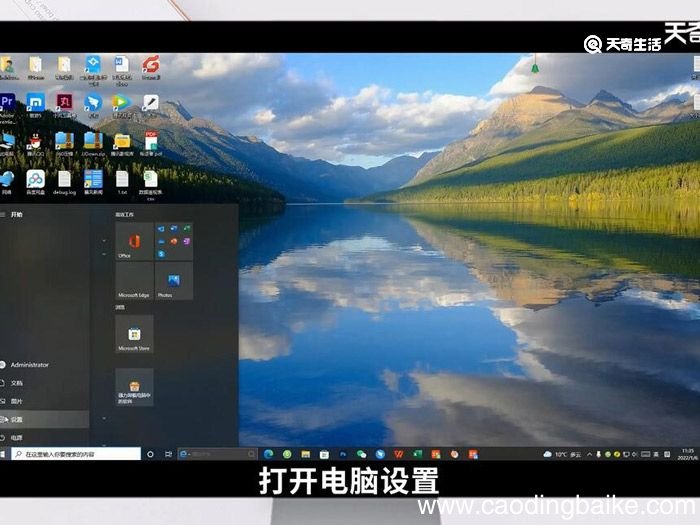Open the Tencent Video play icon shortcut

pos(121,106)
